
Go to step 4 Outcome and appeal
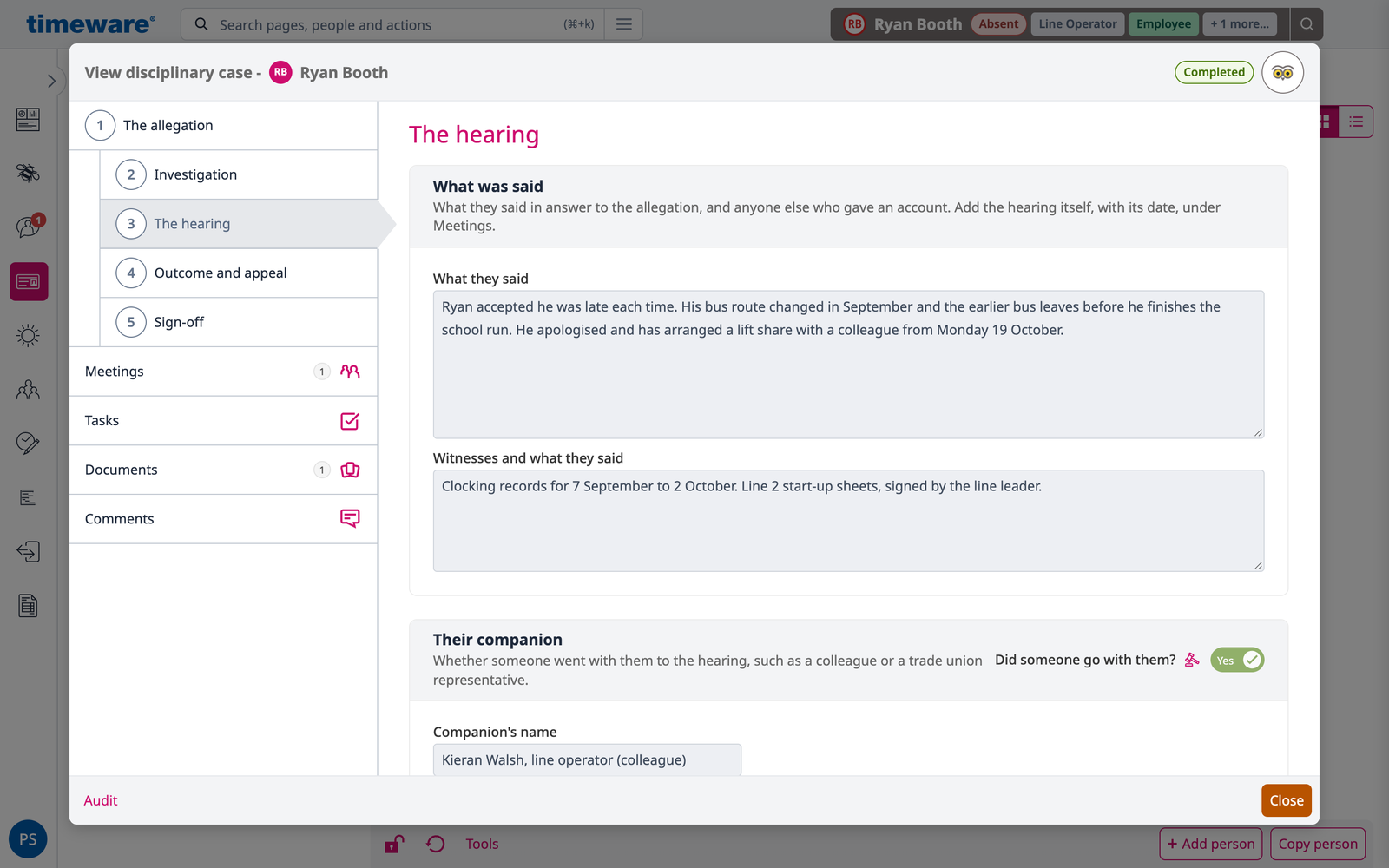(239, 273)
